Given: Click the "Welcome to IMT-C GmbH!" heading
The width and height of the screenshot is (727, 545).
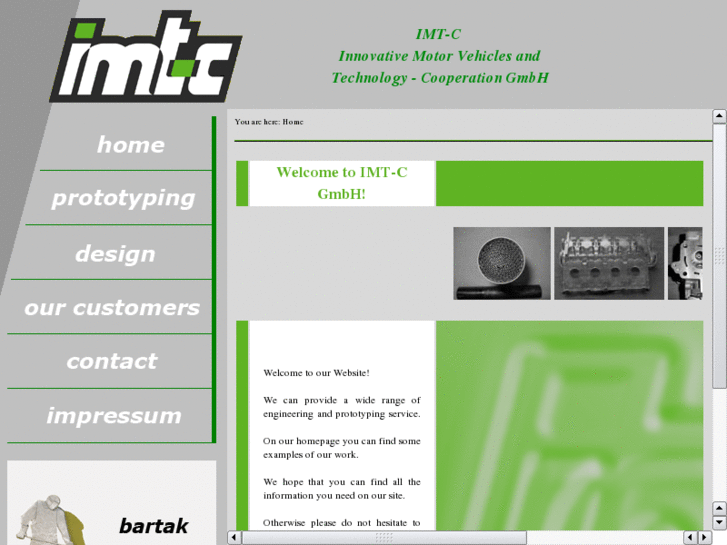Looking at the screenshot, I should (x=342, y=183).
